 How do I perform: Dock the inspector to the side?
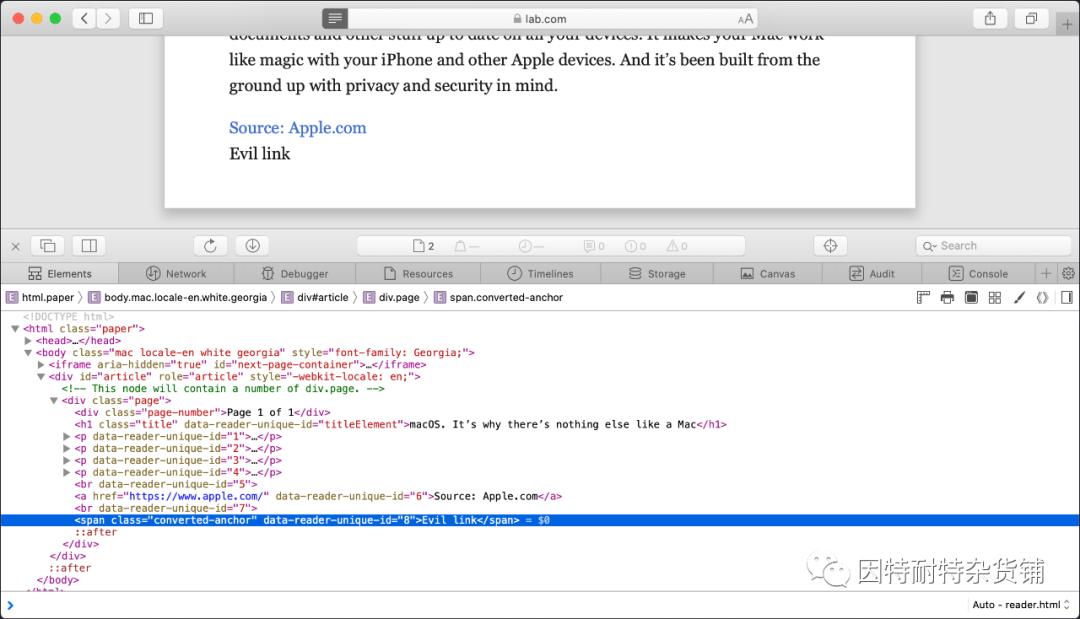(x=90, y=246)
